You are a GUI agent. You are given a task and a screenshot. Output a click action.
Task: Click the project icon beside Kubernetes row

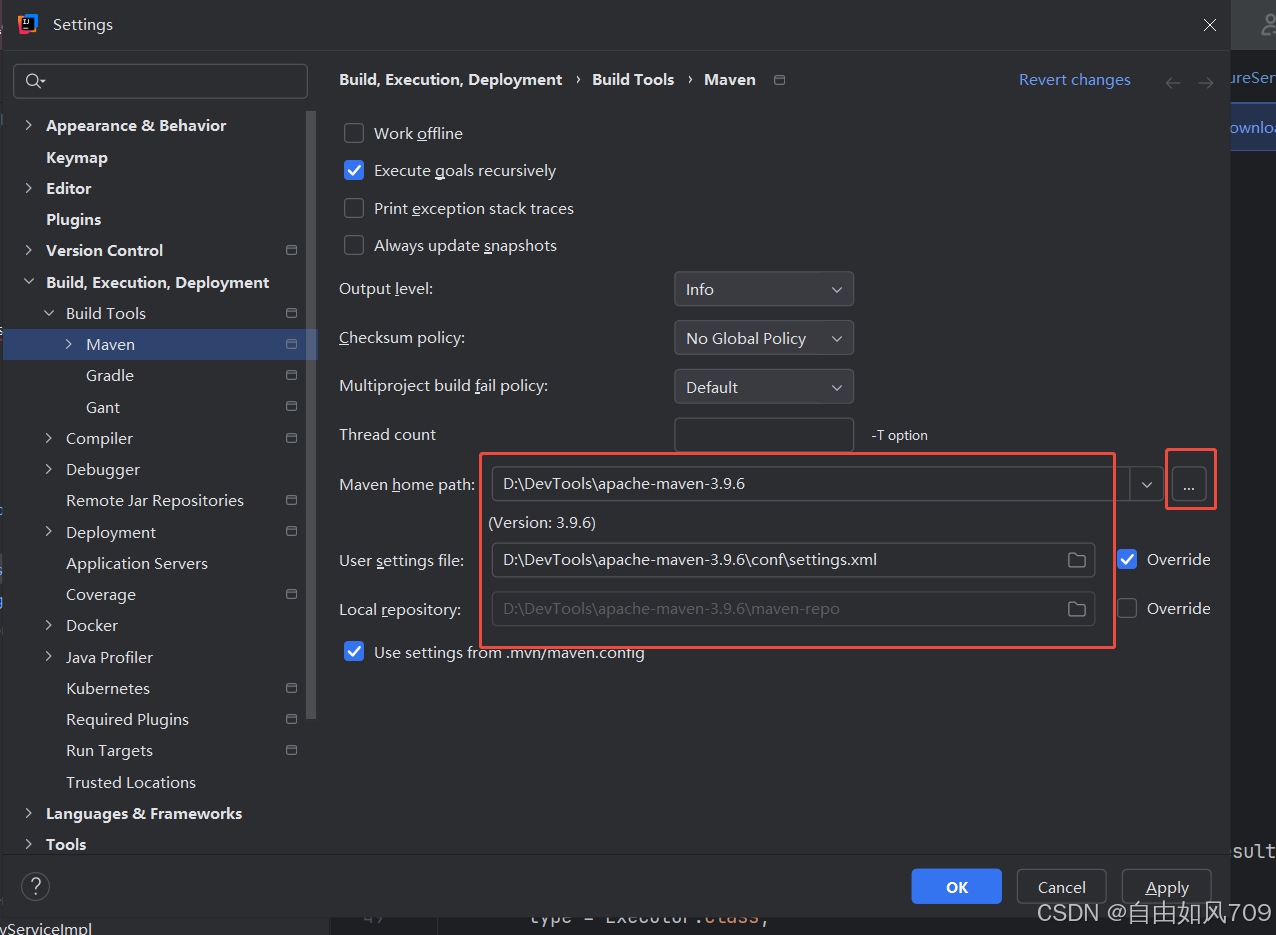point(291,688)
